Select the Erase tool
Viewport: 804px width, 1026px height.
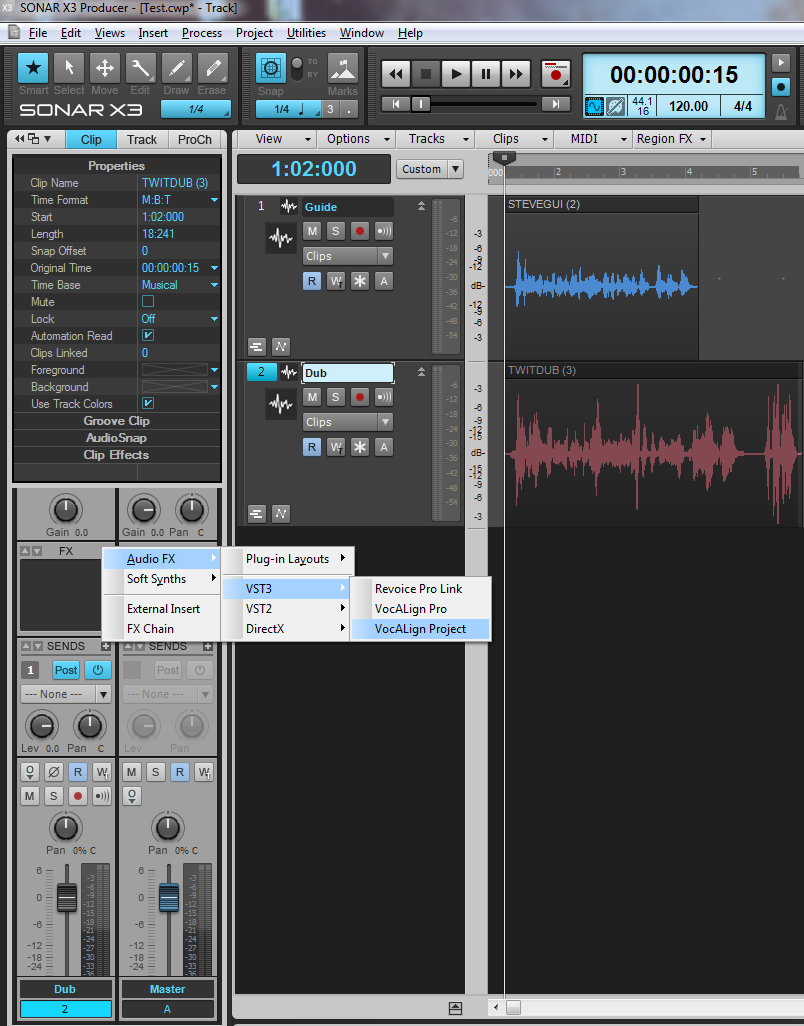tap(212, 69)
